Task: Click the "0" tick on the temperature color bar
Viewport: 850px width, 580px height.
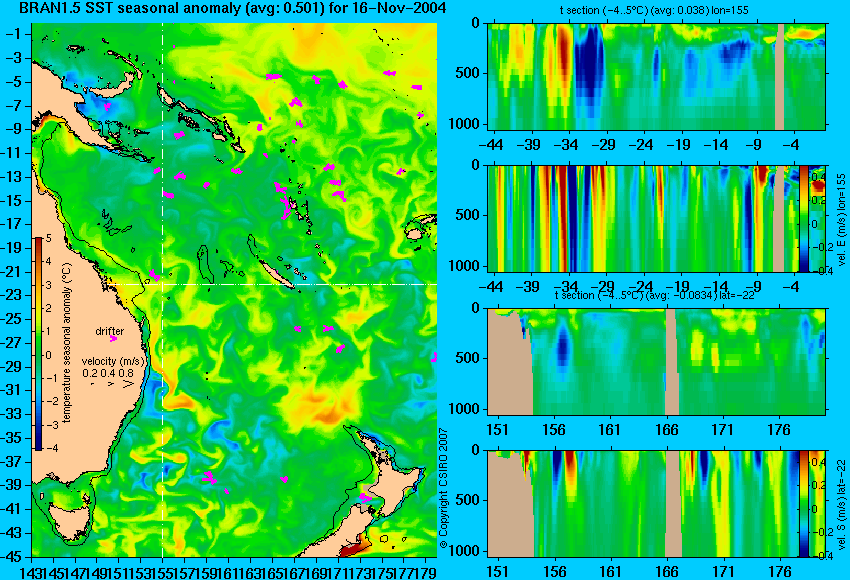Action: pyautogui.click(x=48, y=355)
